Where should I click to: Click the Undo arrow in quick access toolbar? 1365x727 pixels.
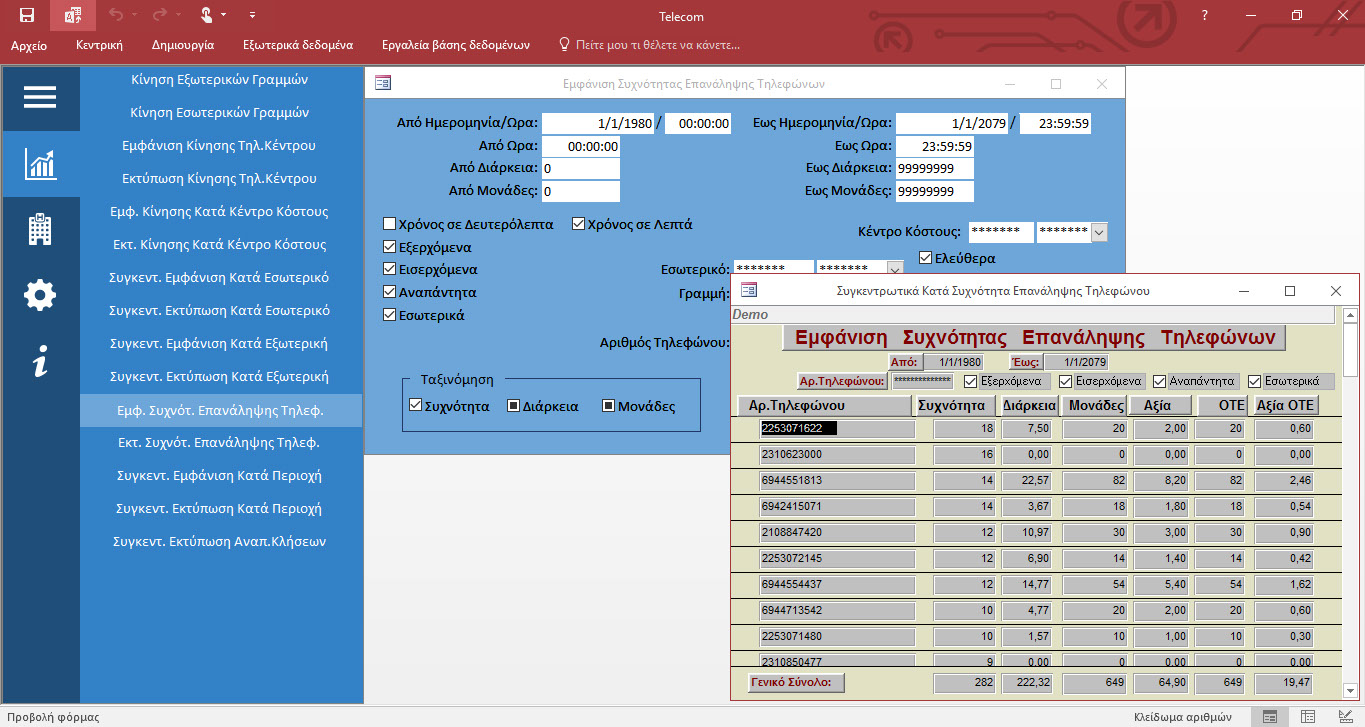(x=115, y=15)
